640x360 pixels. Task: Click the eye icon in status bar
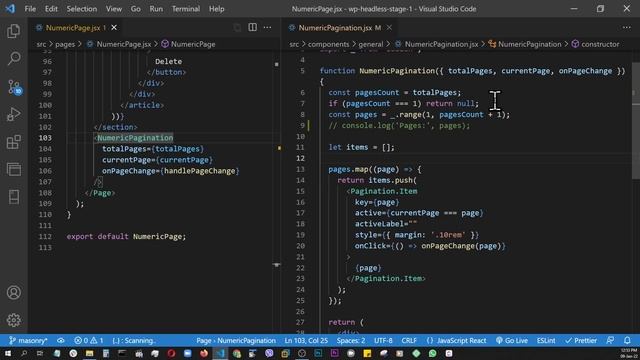pyautogui.click(x=60, y=340)
